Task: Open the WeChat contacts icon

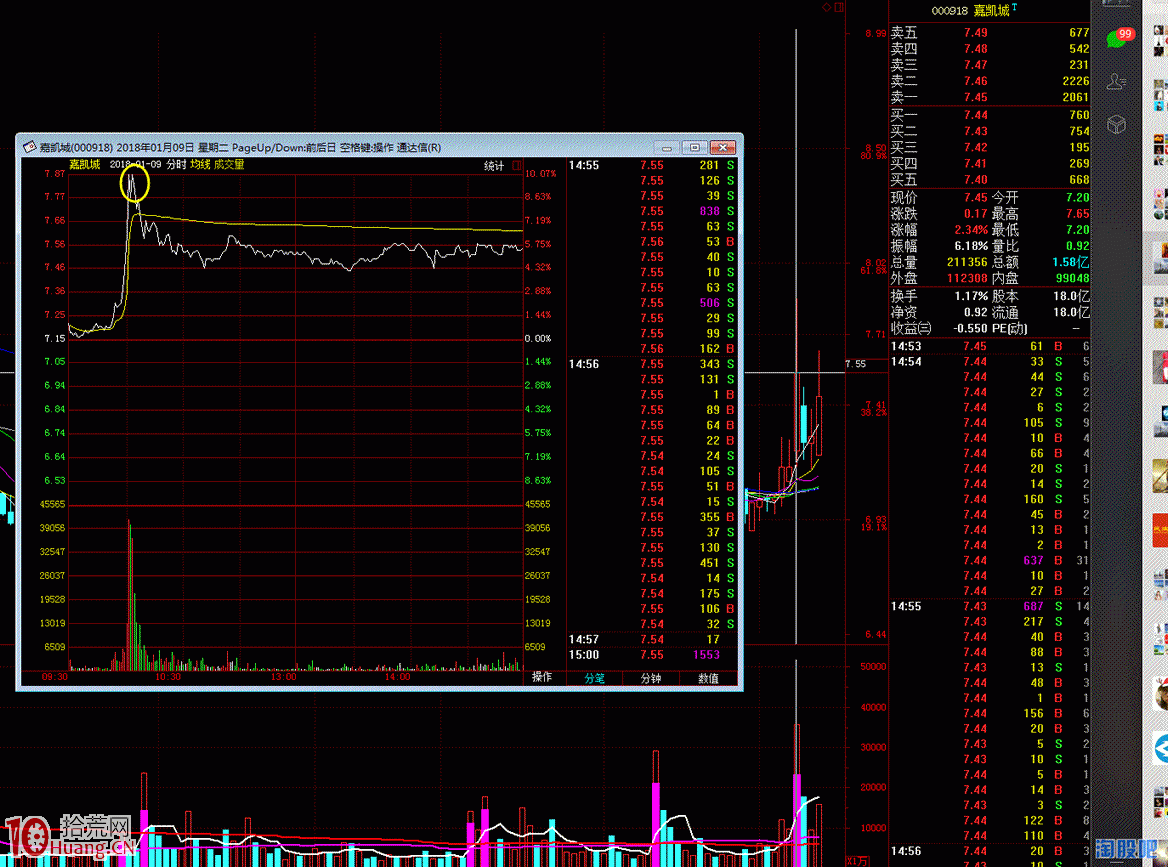Action: point(1116,81)
